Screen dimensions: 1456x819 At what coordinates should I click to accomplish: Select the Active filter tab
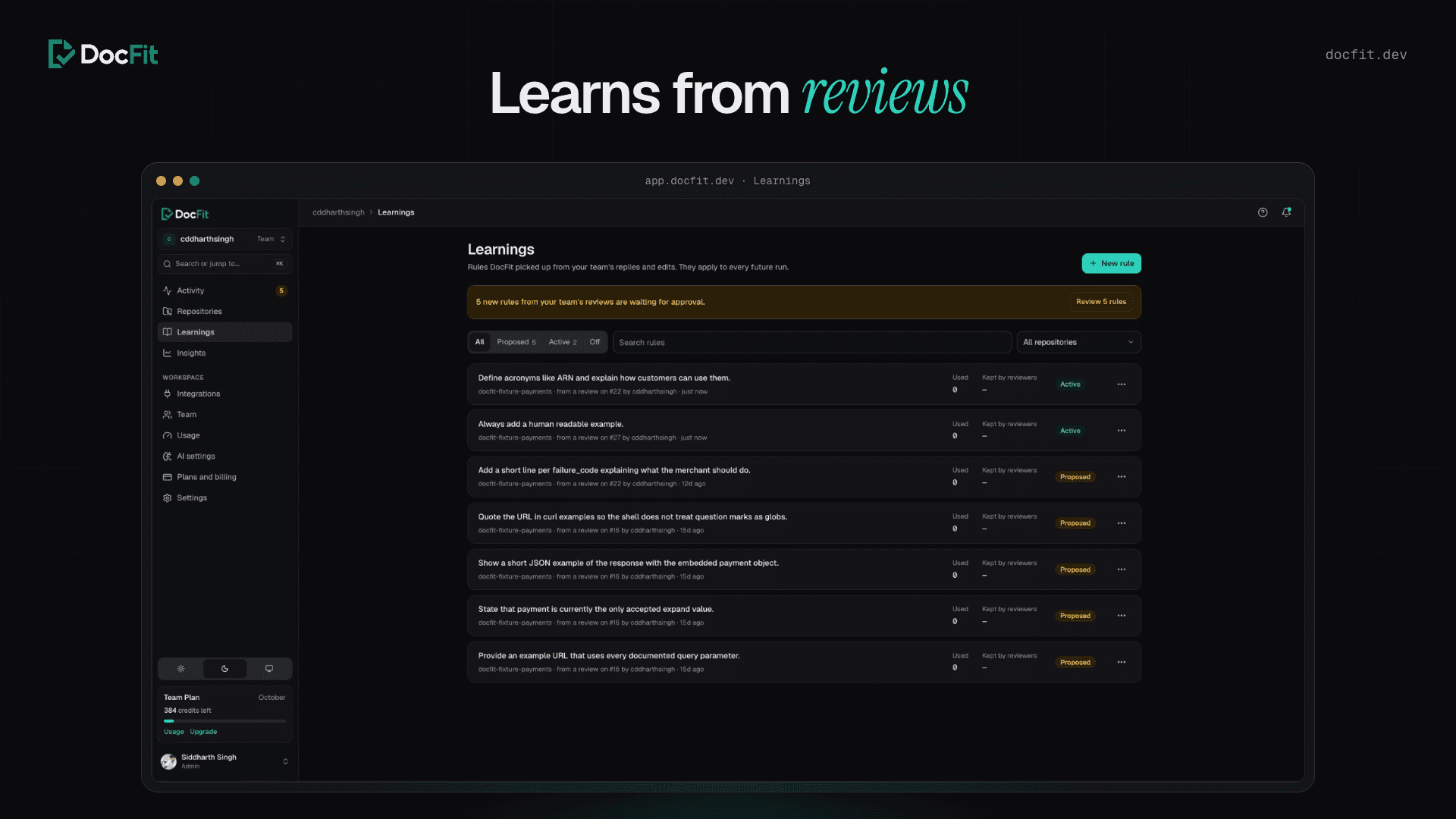[x=563, y=342]
